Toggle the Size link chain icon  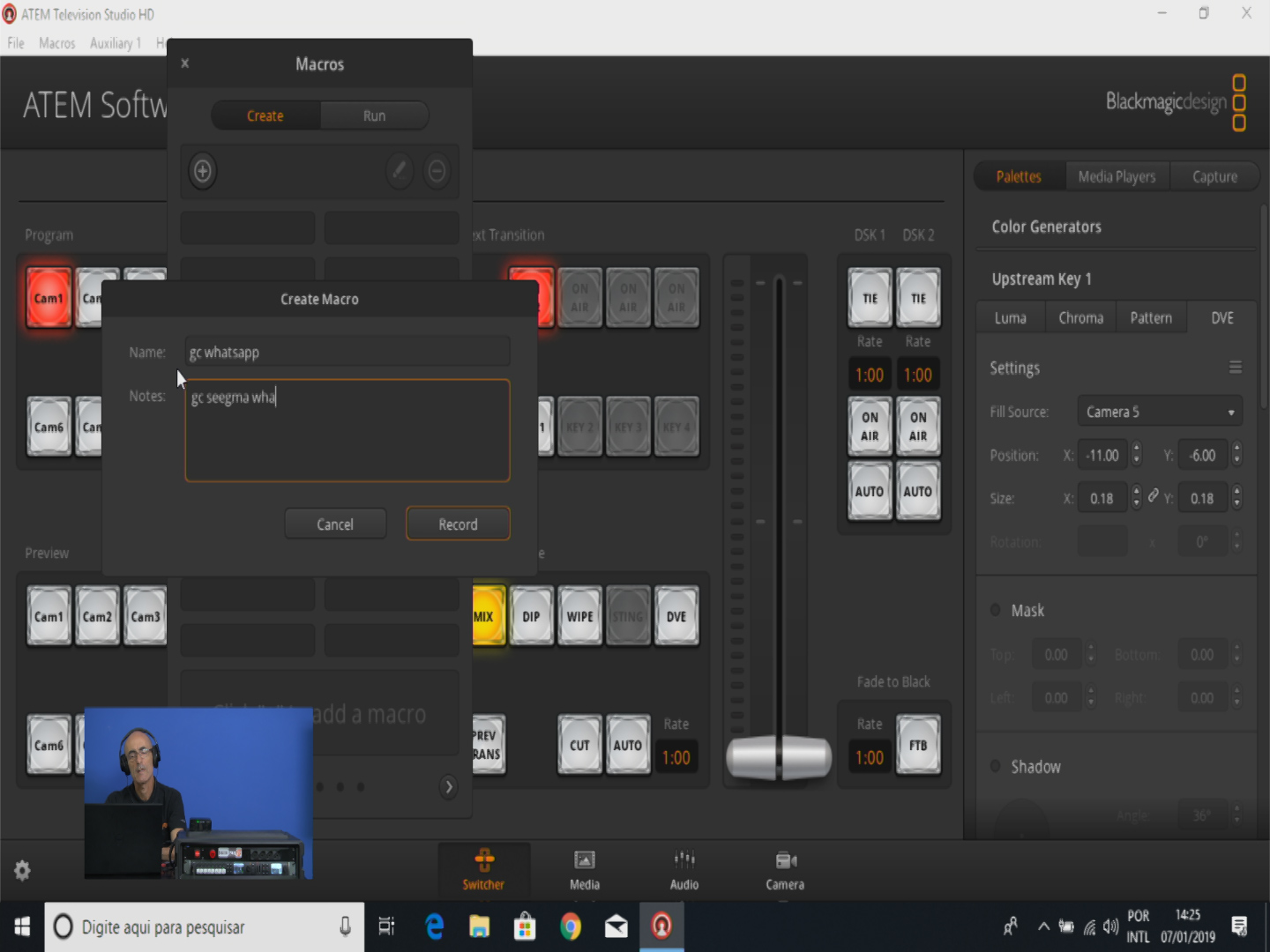(1153, 496)
